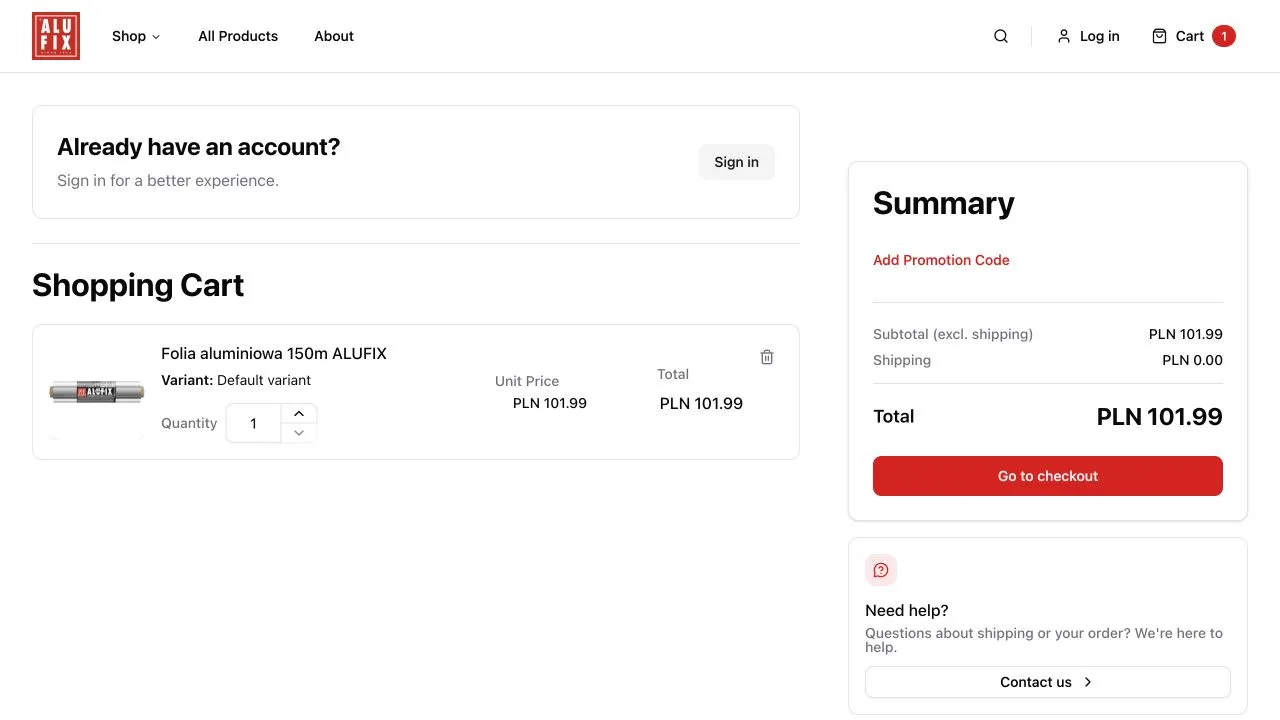Open All Products page
Viewport: 1280px width, 720px height.
tap(238, 36)
